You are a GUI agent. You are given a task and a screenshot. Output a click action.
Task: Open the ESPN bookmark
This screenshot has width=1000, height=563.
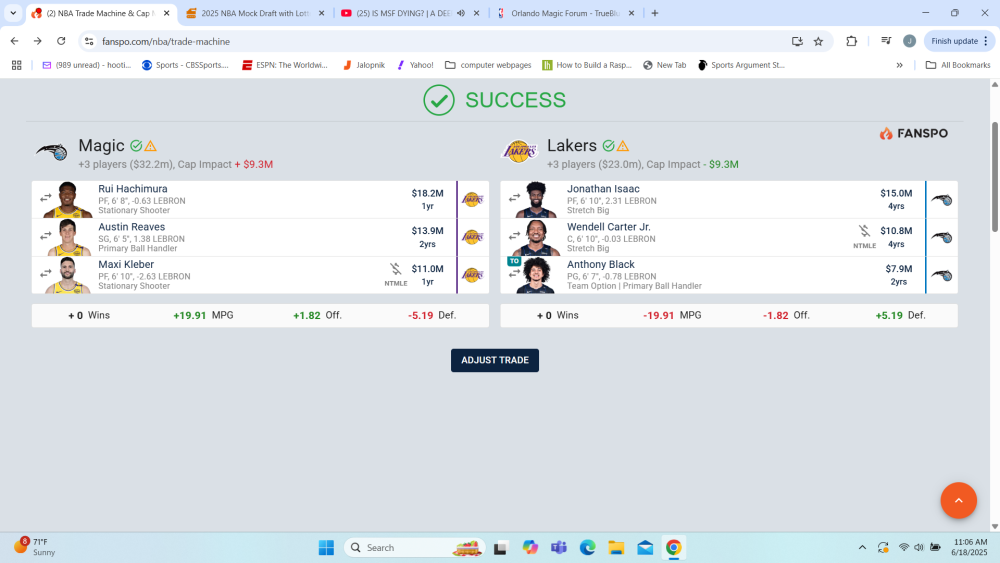285,65
